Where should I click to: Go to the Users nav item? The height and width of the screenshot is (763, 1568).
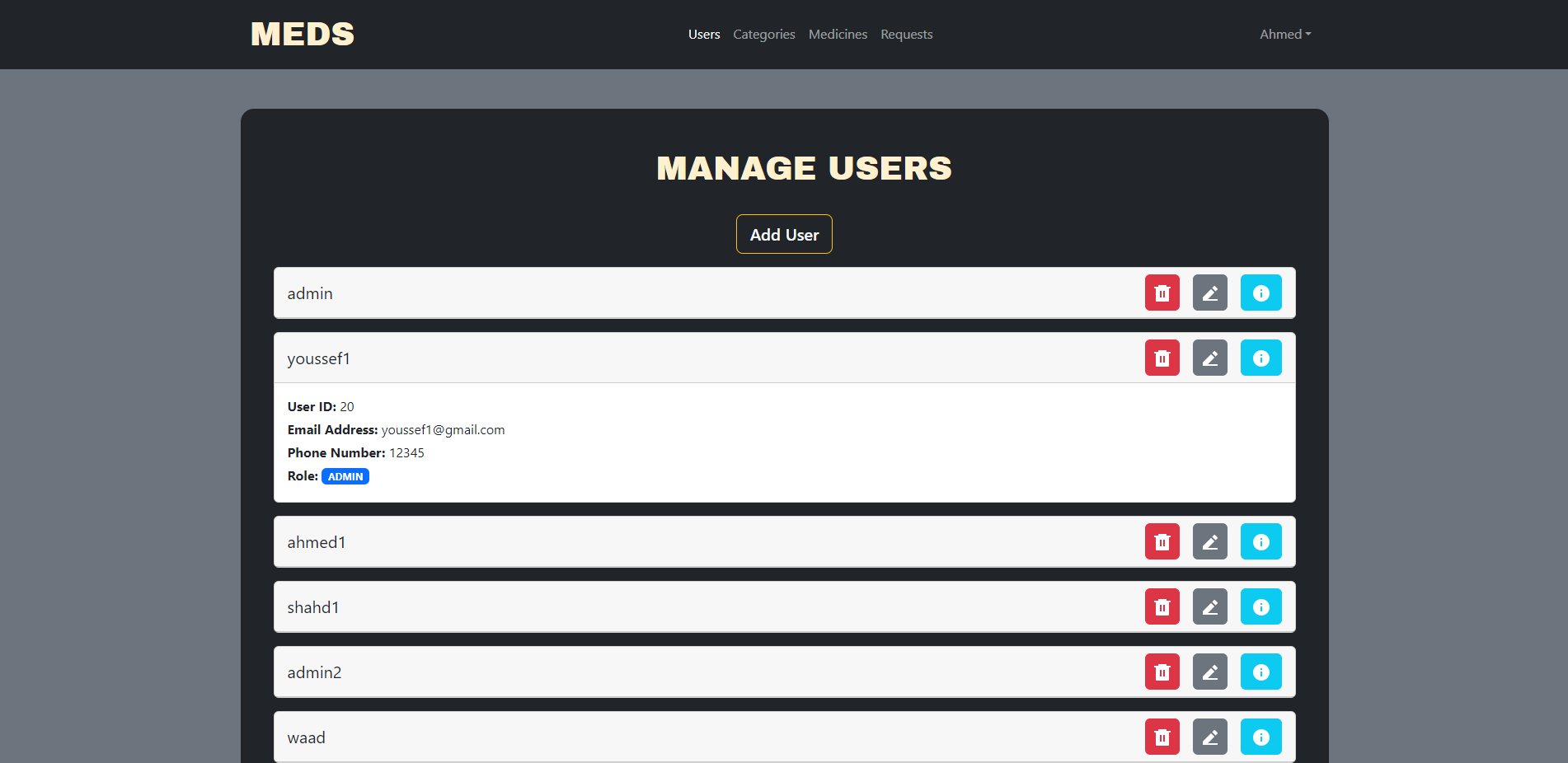[704, 34]
